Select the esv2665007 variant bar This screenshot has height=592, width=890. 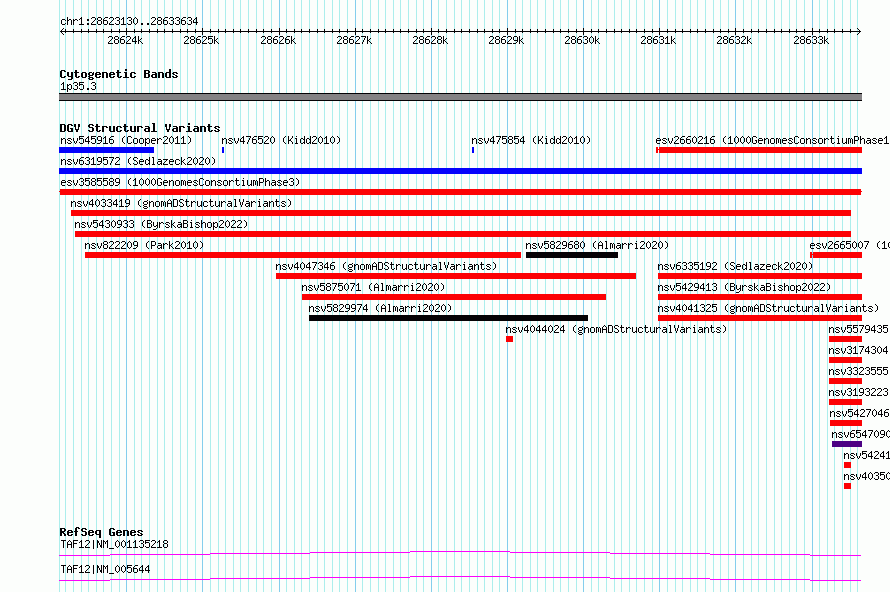836,255
